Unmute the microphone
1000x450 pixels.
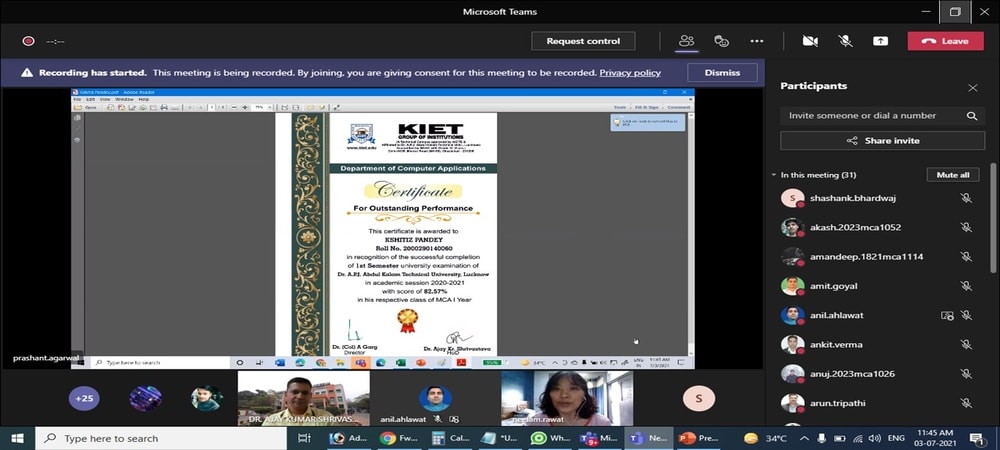click(845, 41)
